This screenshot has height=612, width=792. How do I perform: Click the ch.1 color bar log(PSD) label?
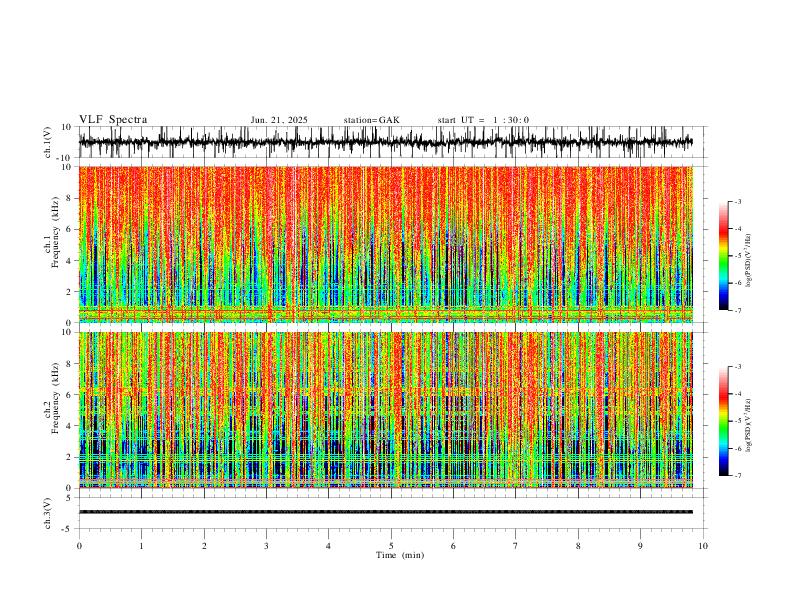[x=749, y=261]
